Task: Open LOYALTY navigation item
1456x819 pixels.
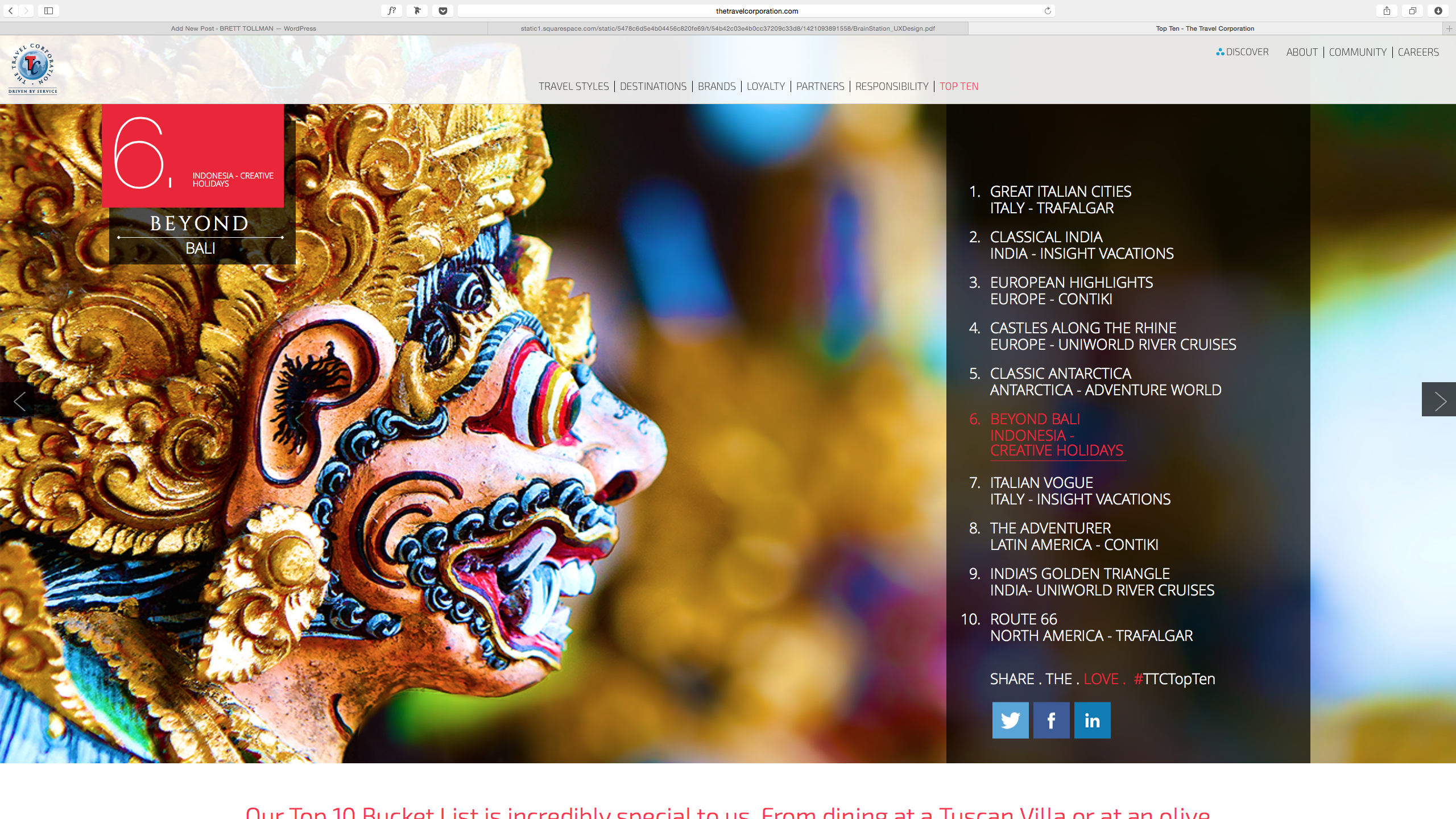Action: pos(766,86)
